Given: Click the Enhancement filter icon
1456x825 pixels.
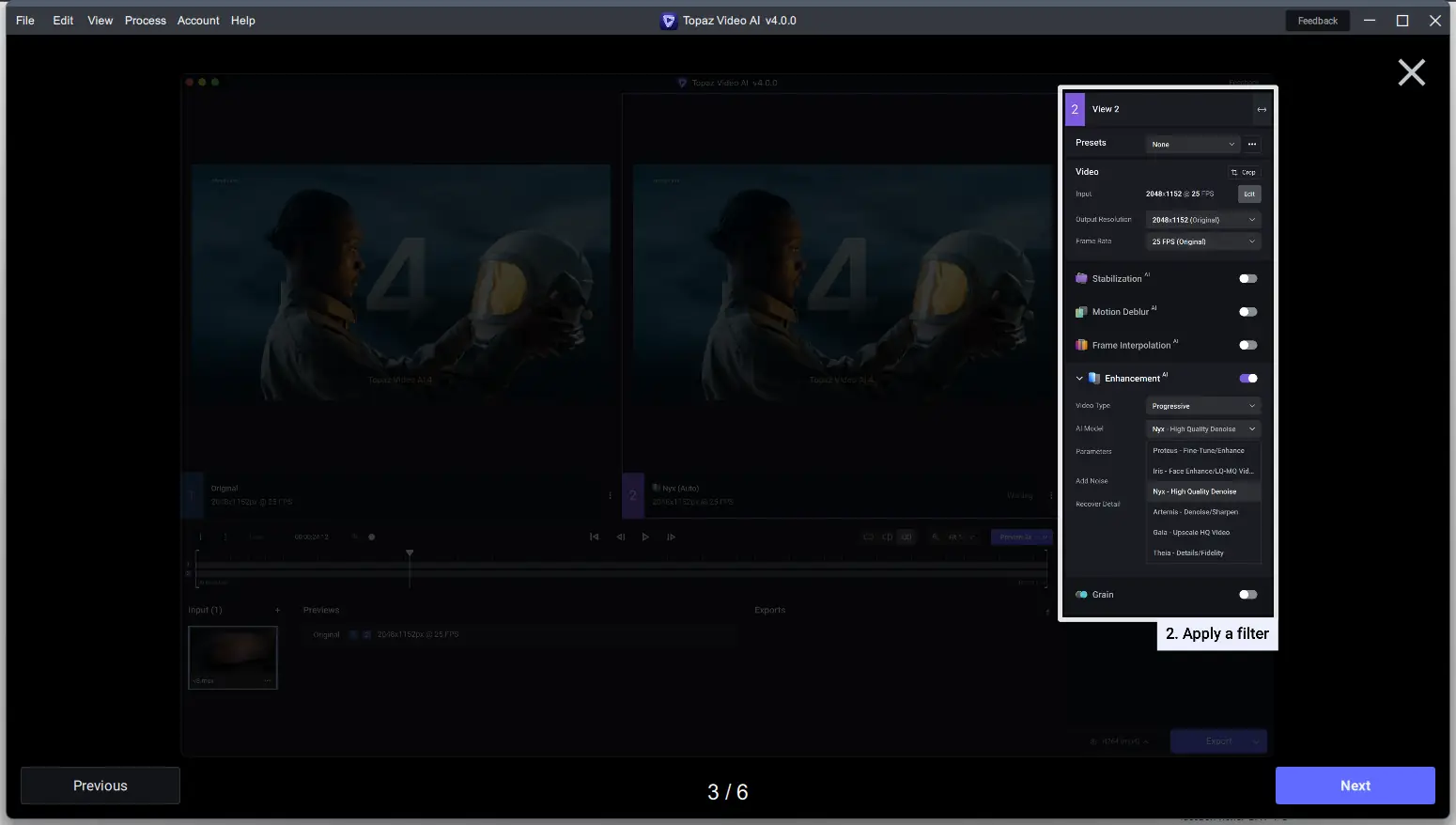Looking at the screenshot, I should click(1094, 379).
